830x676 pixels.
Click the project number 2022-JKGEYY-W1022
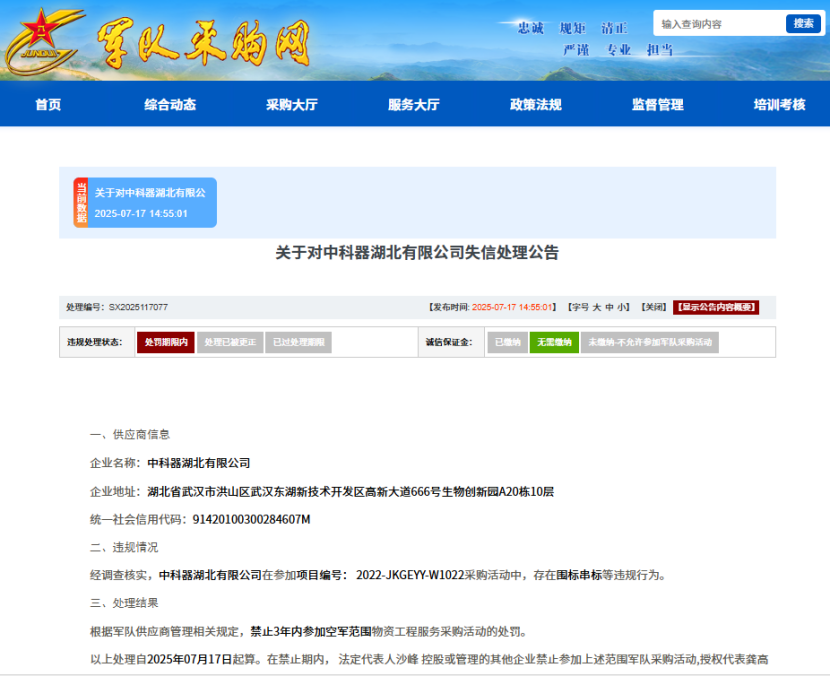point(410,575)
